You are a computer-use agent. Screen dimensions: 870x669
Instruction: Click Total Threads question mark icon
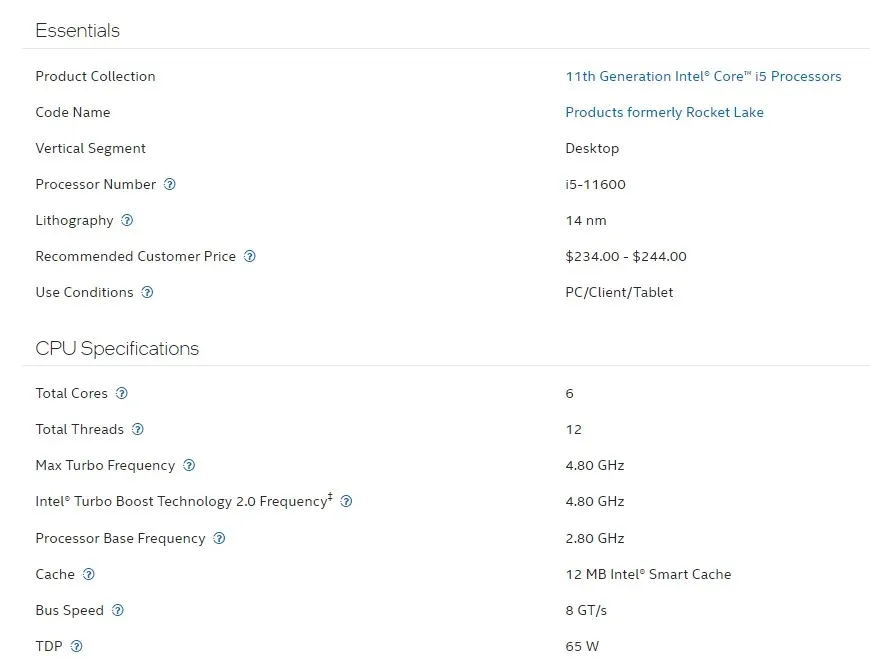tap(138, 429)
